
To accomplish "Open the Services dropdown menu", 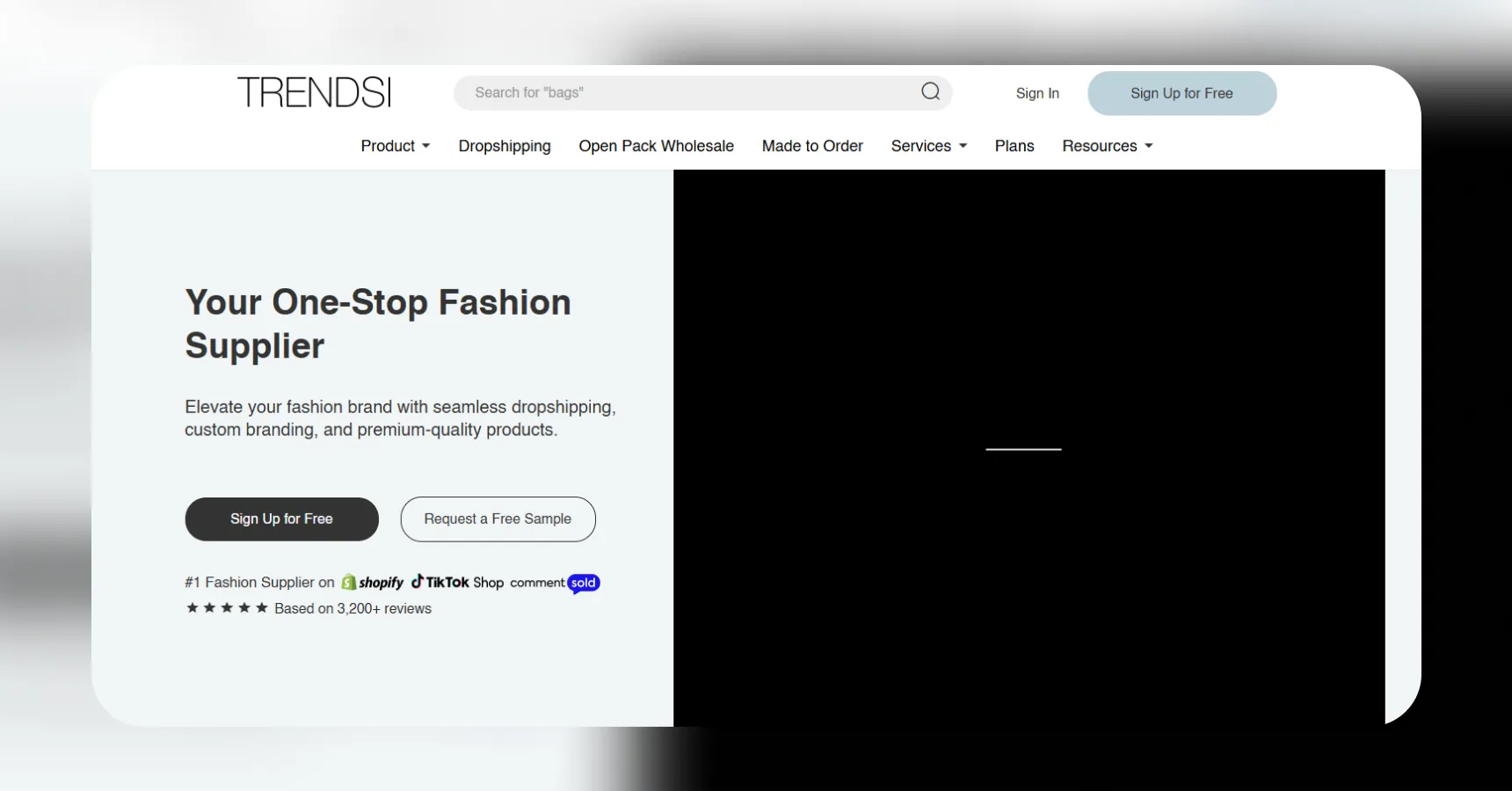I will [927, 146].
